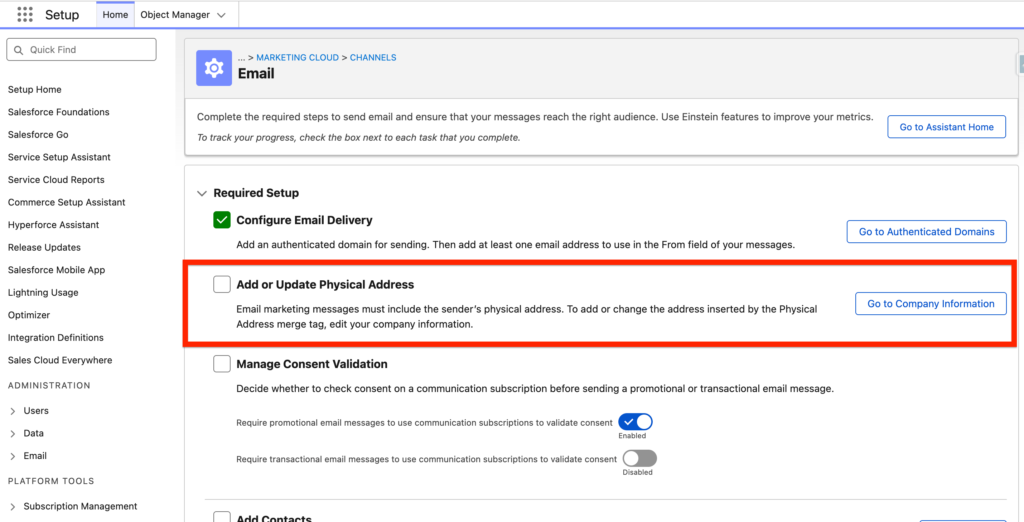The height and width of the screenshot is (522, 1024).
Task: Click the search magnifier in Quick Find
Action: click(x=19, y=50)
